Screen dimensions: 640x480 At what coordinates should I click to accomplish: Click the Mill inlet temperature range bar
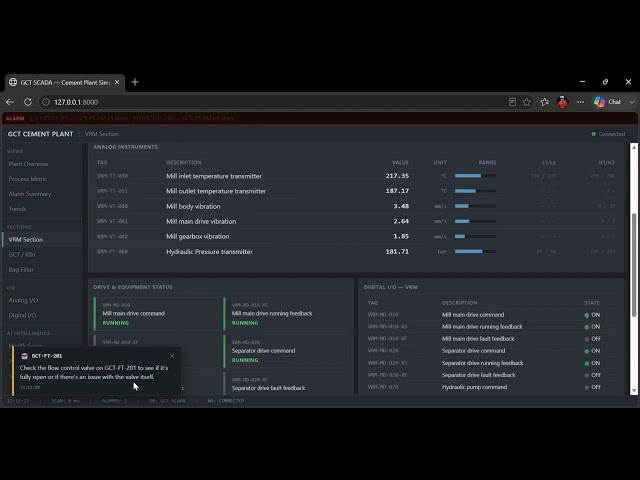pos(476,176)
